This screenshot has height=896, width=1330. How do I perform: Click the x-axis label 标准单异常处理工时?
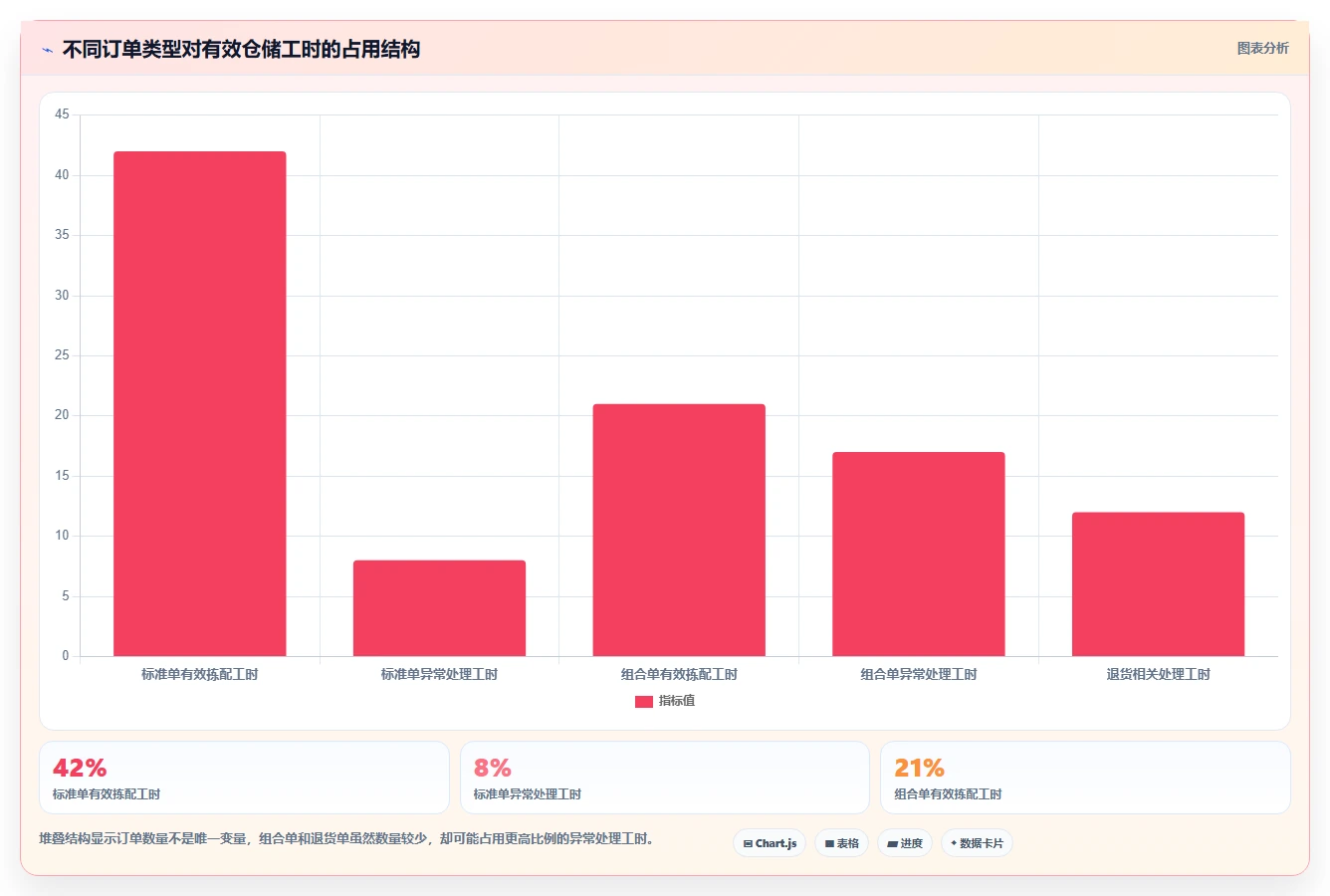439,675
